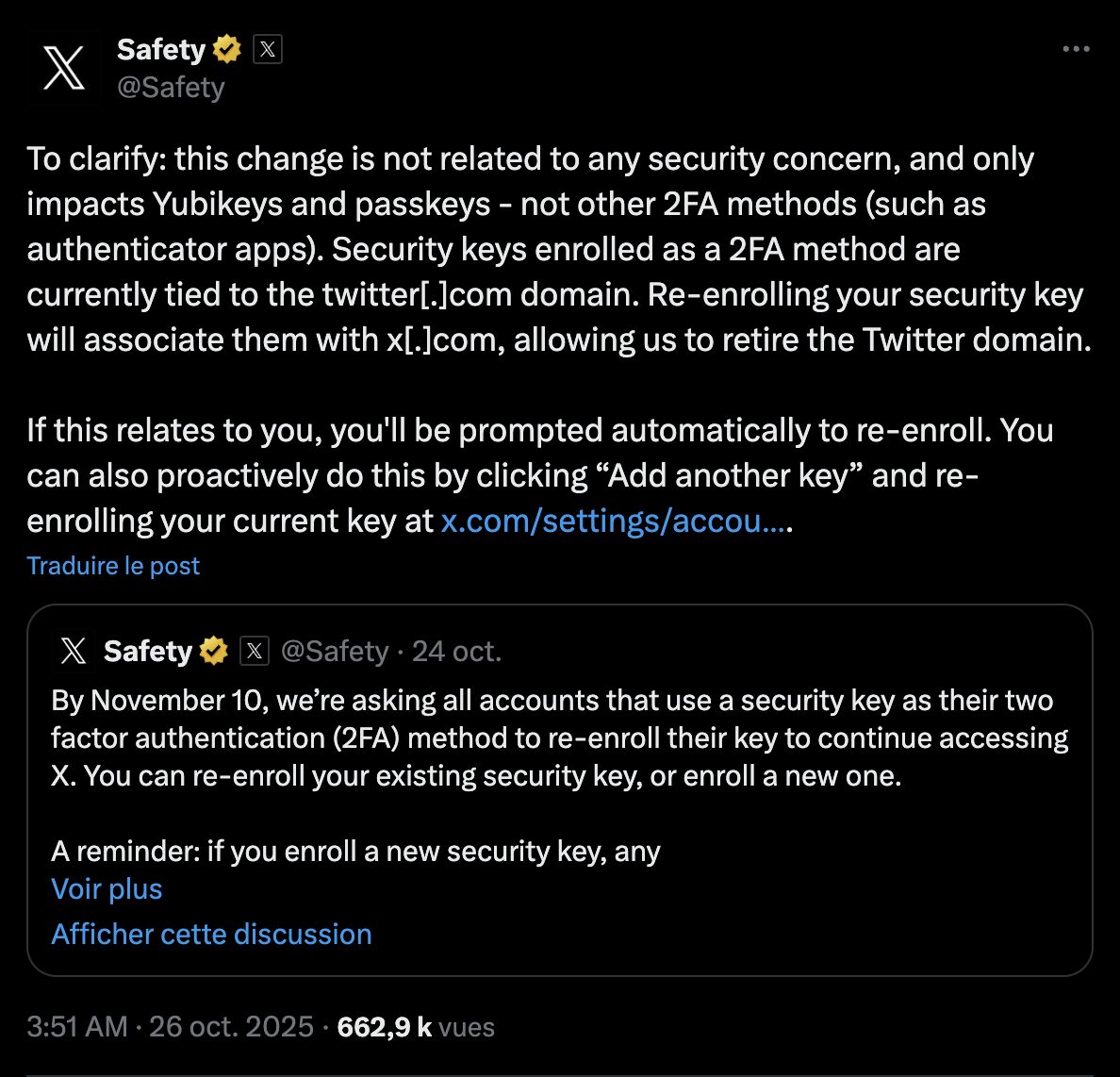Click the @Safety handle in the quoted post
The height and width of the screenshot is (1077, 1120).
(x=335, y=651)
